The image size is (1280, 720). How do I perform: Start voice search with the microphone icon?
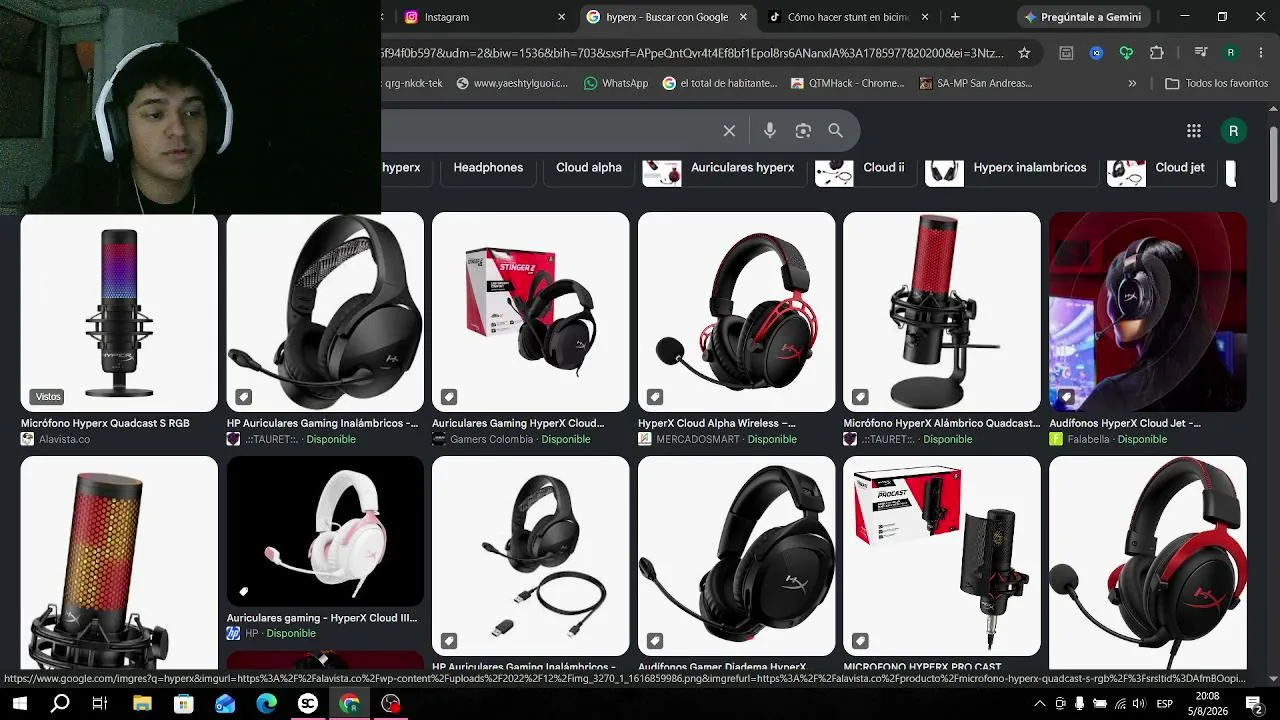(x=769, y=131)
